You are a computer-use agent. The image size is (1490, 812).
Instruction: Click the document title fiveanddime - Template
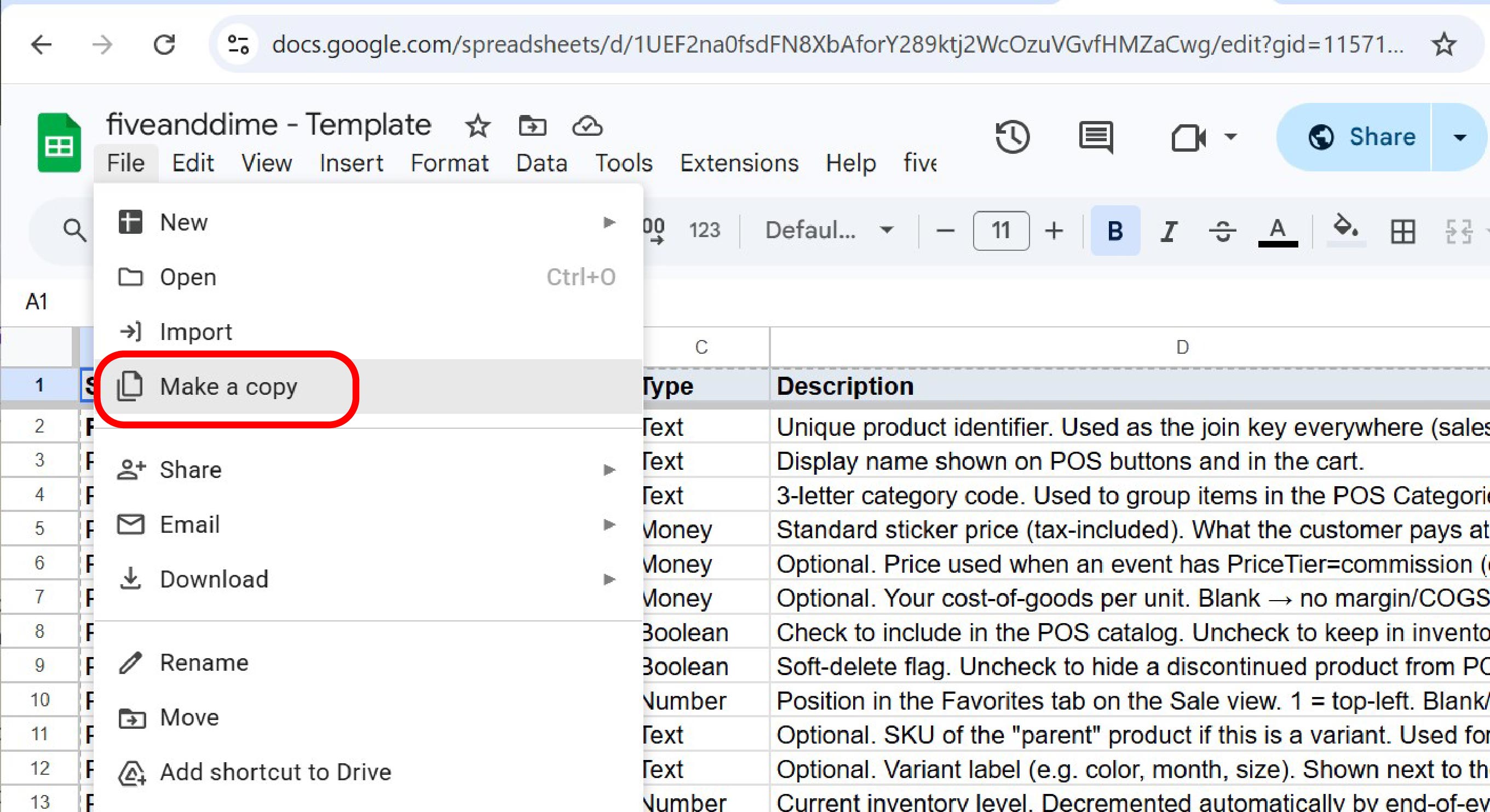tap(268, 124)
